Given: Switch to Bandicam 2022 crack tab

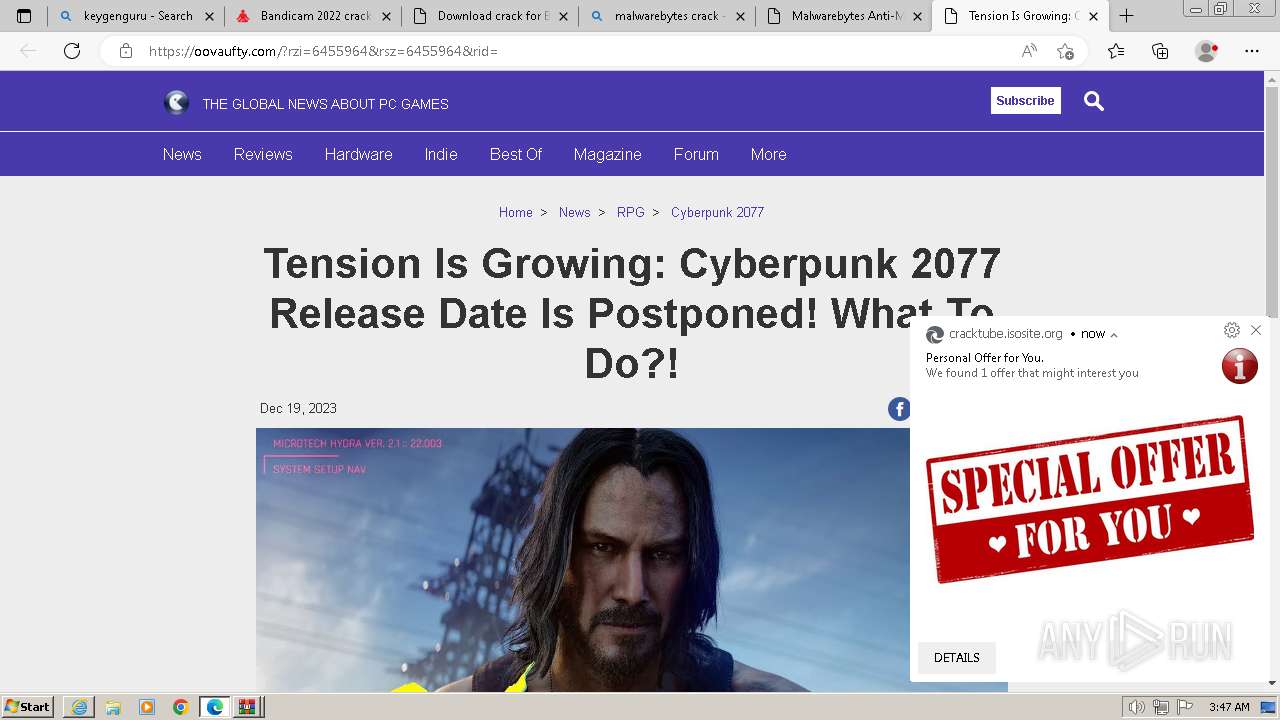Looking at the screenshot, I should coord(315,16).
